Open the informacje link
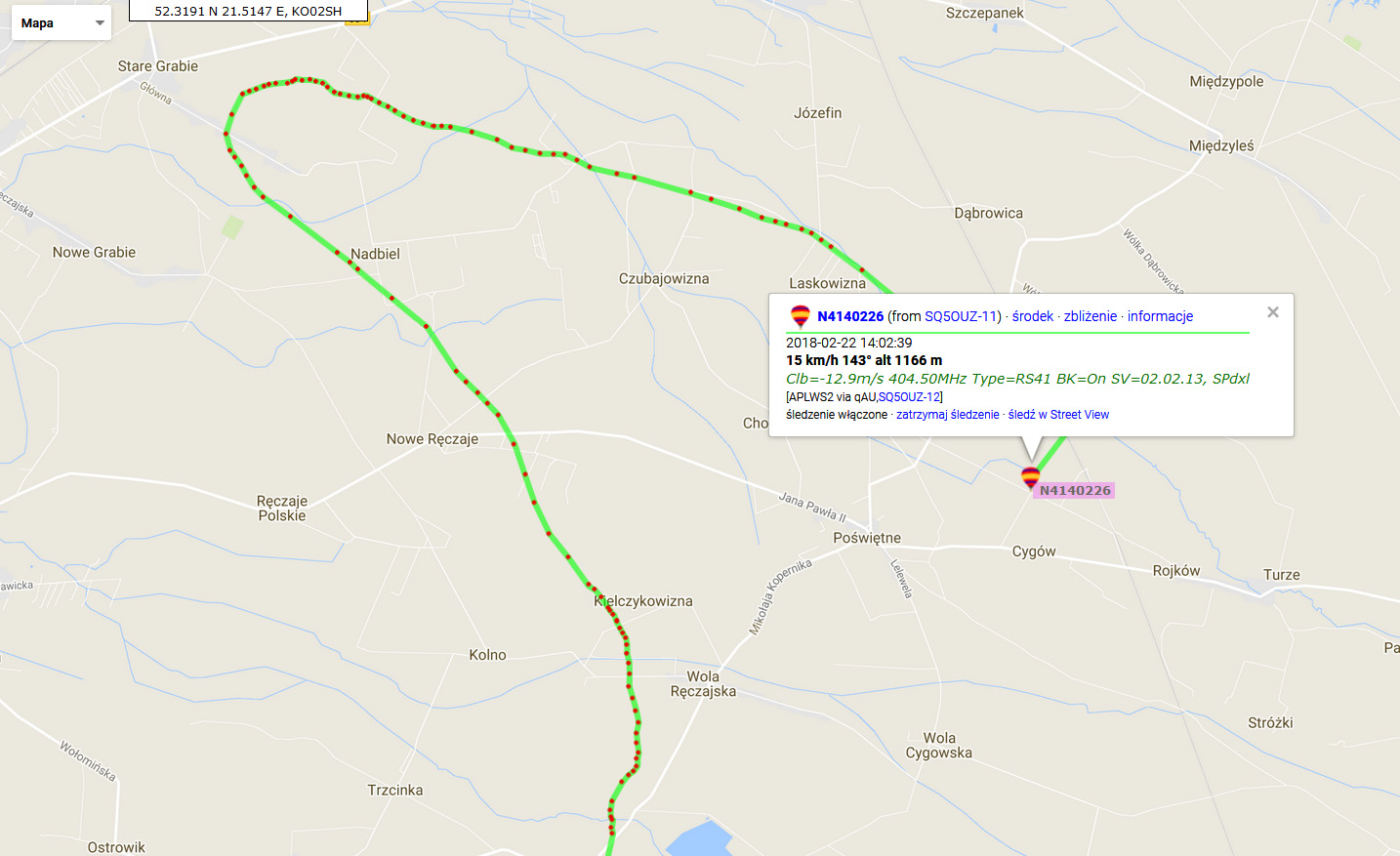This screenshot has width=1400, height=856. tap(1161, 316)
